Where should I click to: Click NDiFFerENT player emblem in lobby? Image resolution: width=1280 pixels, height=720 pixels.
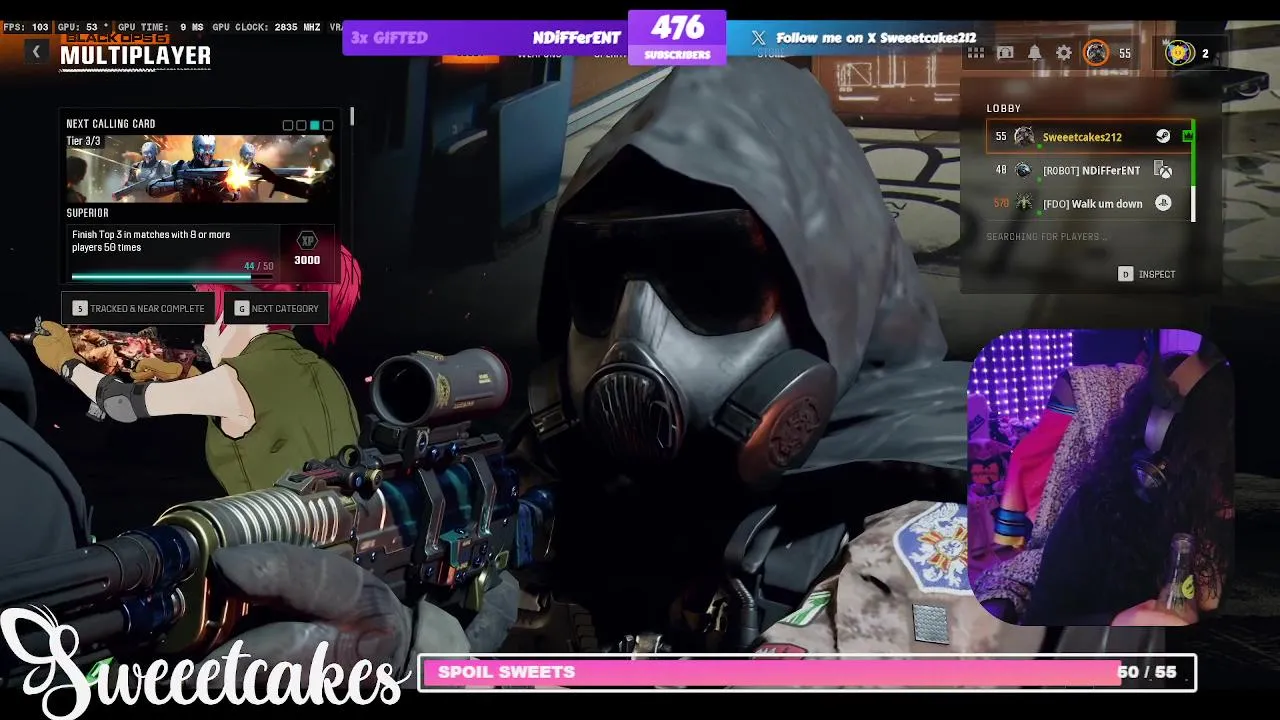point(1023,170)
